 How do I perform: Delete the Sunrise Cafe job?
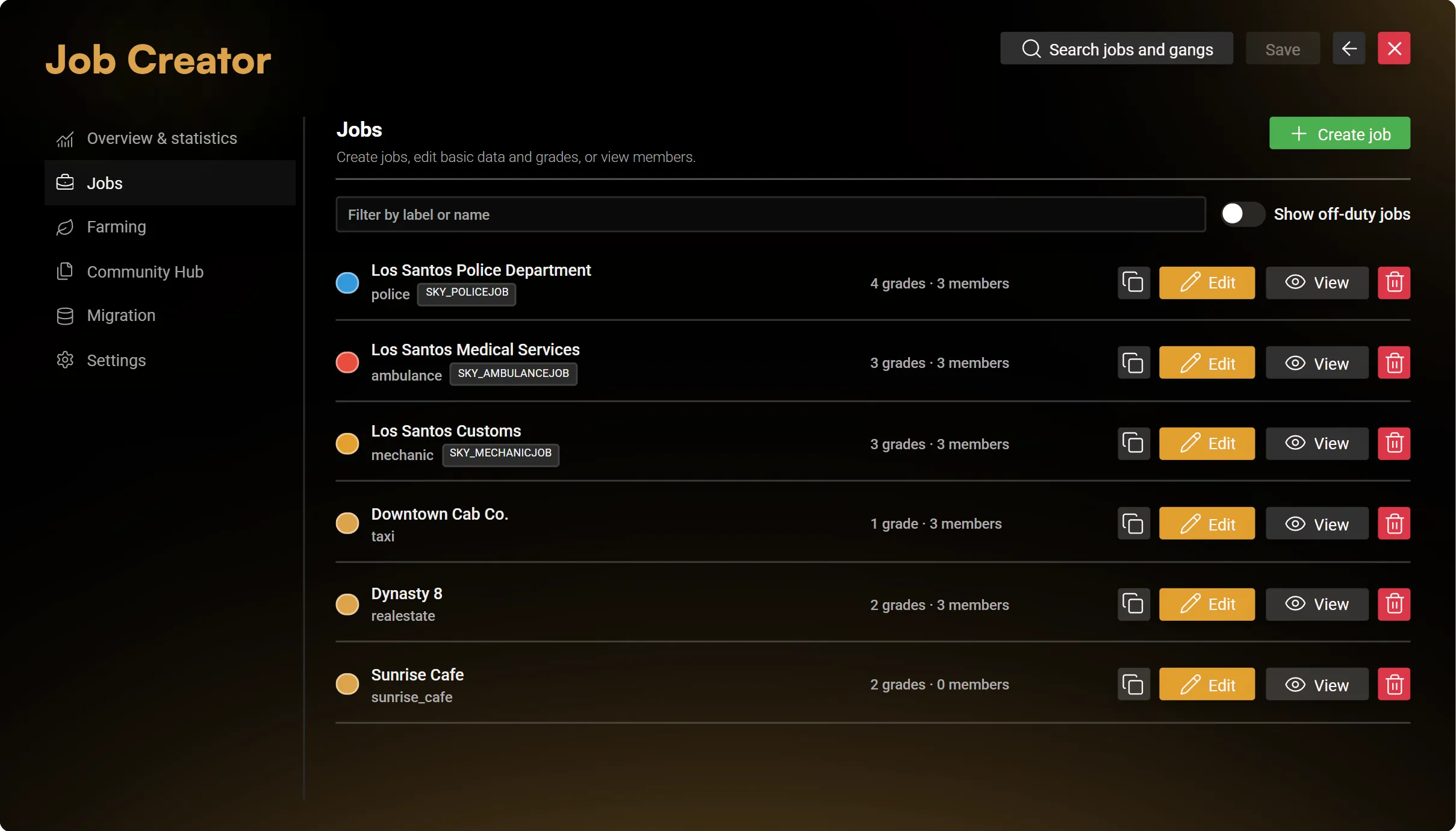1394,684
